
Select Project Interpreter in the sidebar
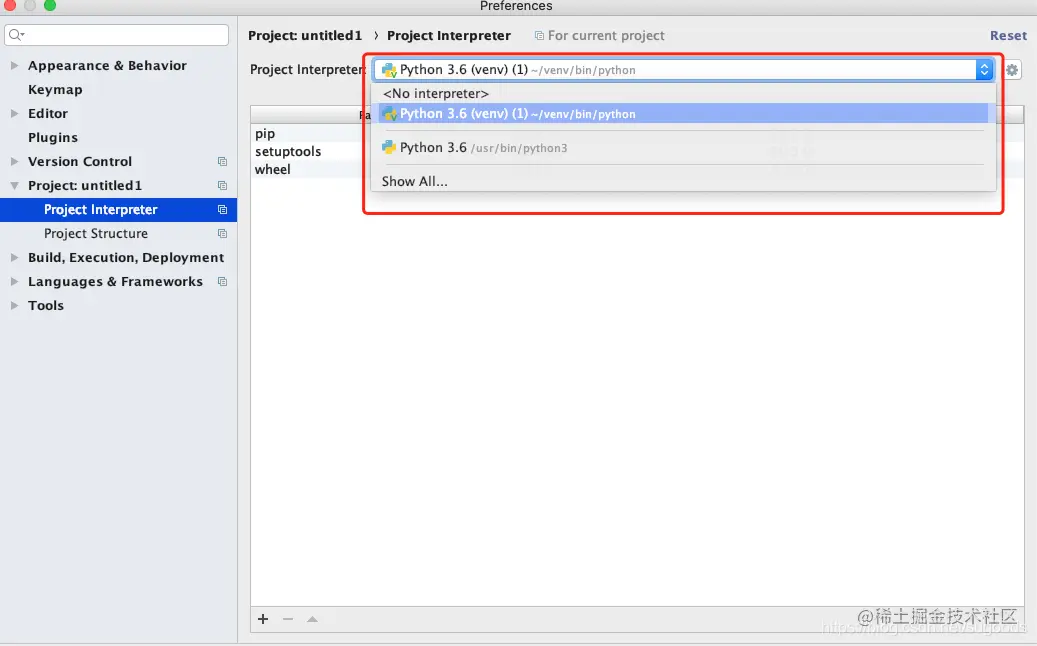click(118, 210)
